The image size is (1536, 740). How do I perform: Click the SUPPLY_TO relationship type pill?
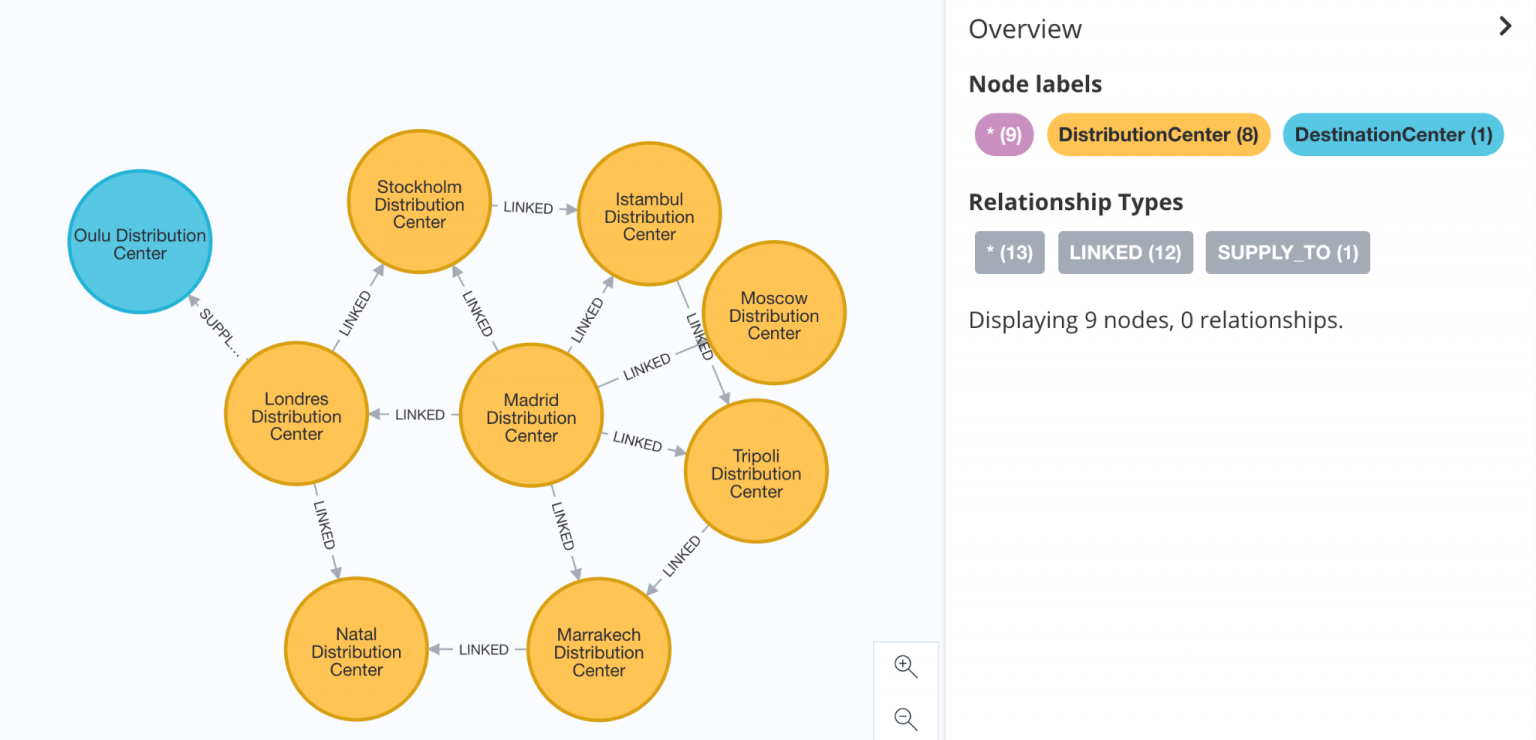[1288, 252]
